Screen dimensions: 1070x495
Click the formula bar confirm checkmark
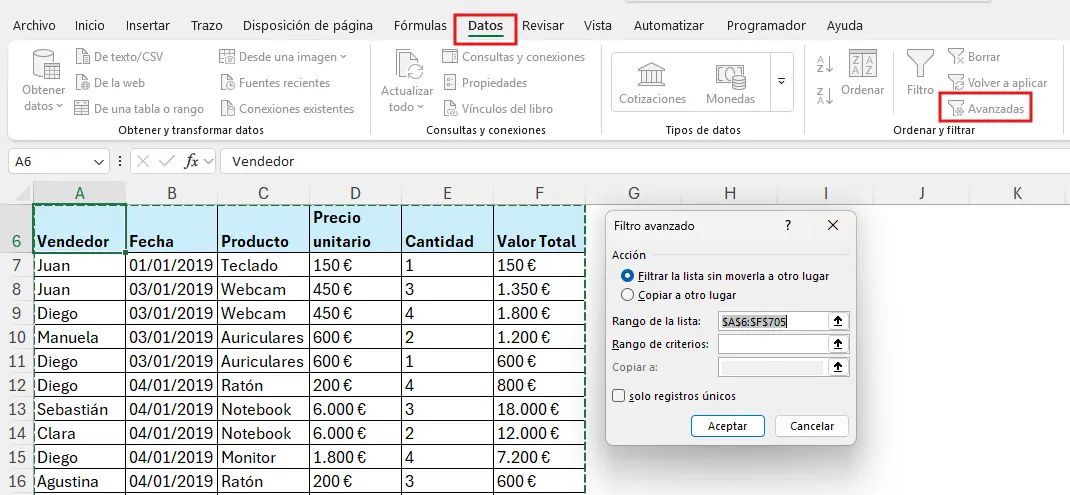pyautogui.click(x=167, y=162)
